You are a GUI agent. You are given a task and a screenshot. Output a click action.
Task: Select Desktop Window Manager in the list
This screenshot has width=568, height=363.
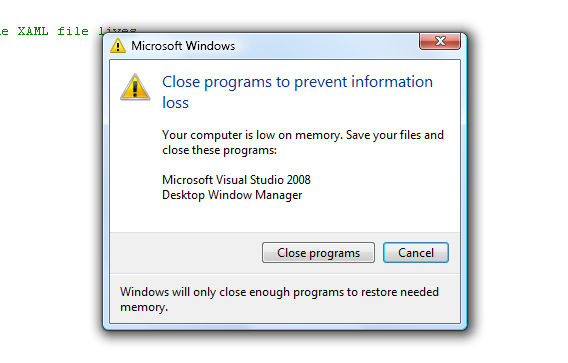(232, 195)
